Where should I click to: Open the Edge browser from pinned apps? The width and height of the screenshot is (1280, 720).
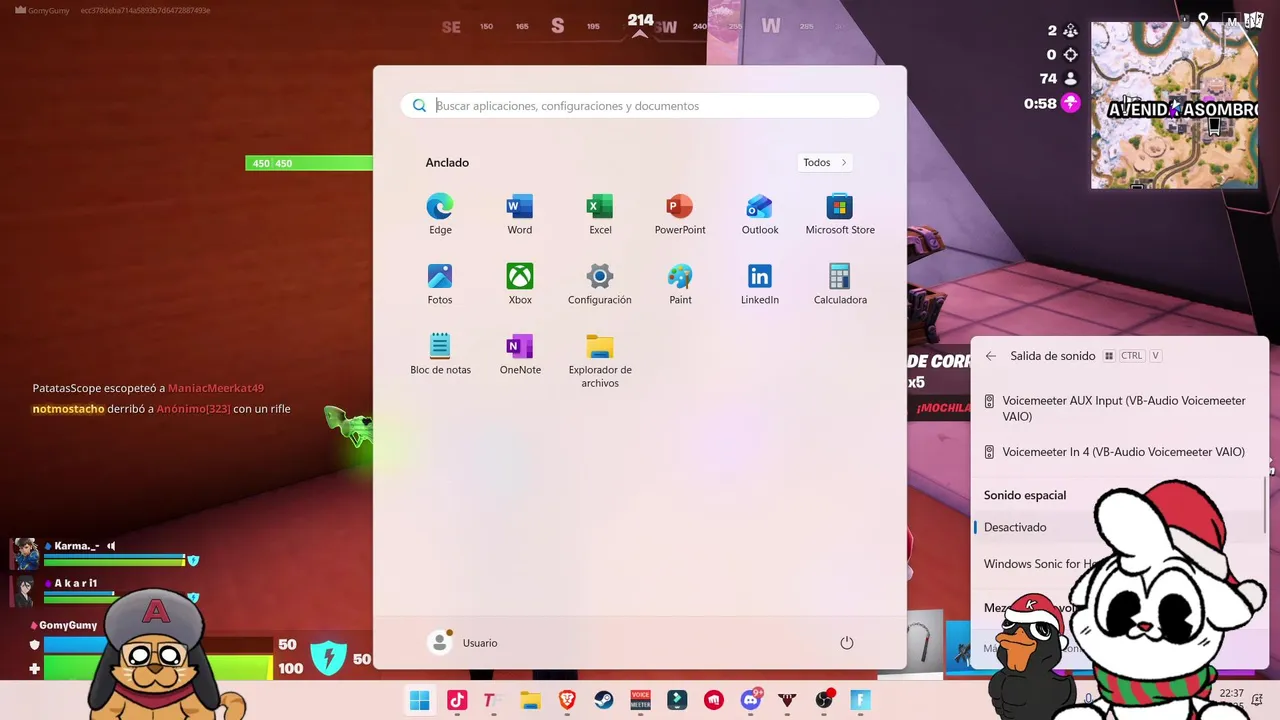pos(440,215)
